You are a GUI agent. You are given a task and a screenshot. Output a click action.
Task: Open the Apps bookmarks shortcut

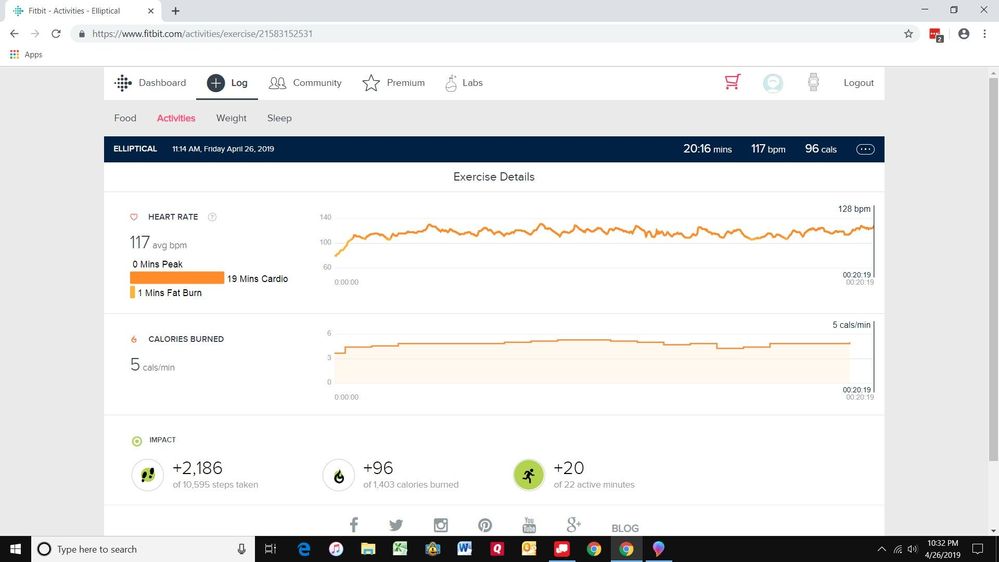[x=26, y=55]
